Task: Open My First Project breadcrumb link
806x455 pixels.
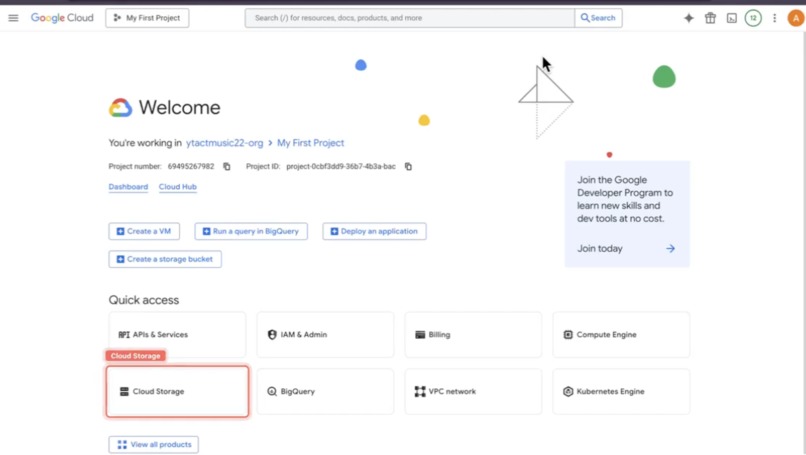Action: [x=310, y=143]
